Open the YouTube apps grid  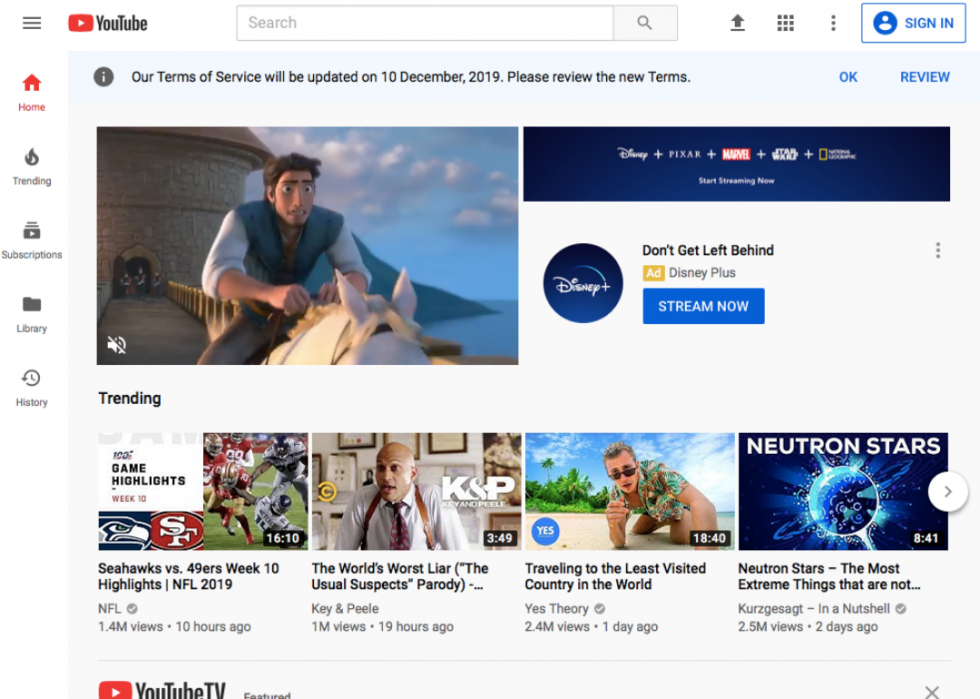pos(786,23)
